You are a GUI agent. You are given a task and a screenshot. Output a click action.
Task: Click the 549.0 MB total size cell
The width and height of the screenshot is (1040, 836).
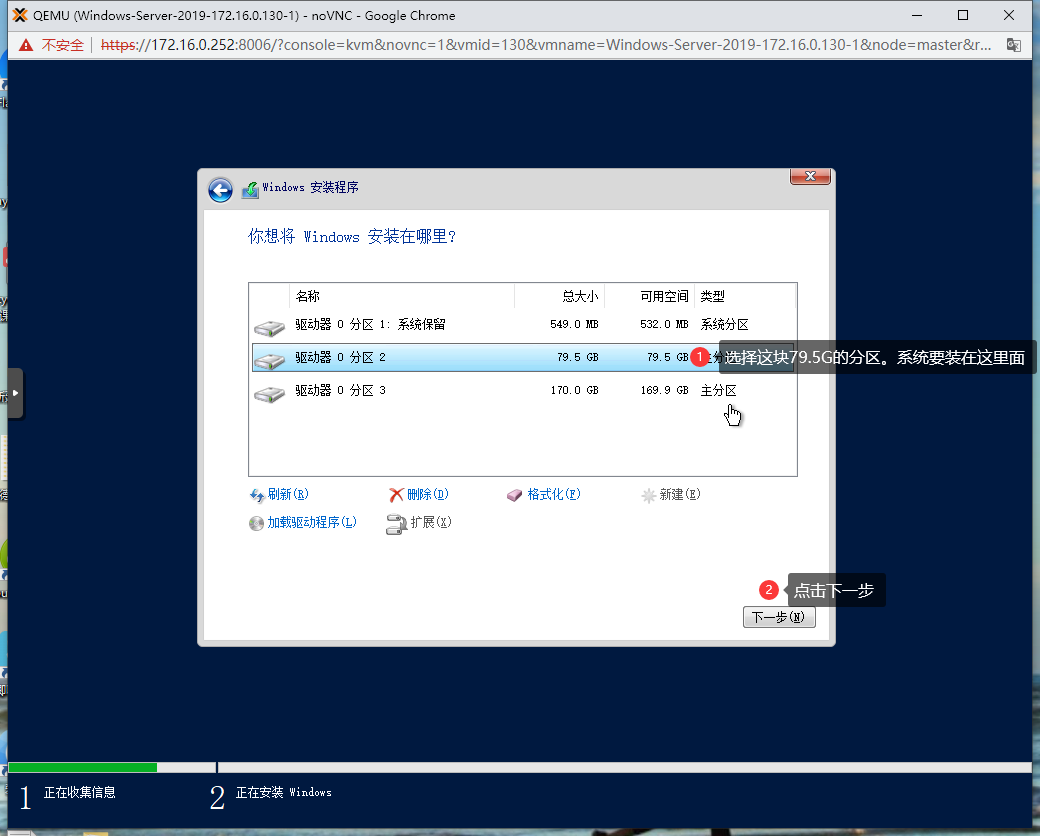[574, 324]
